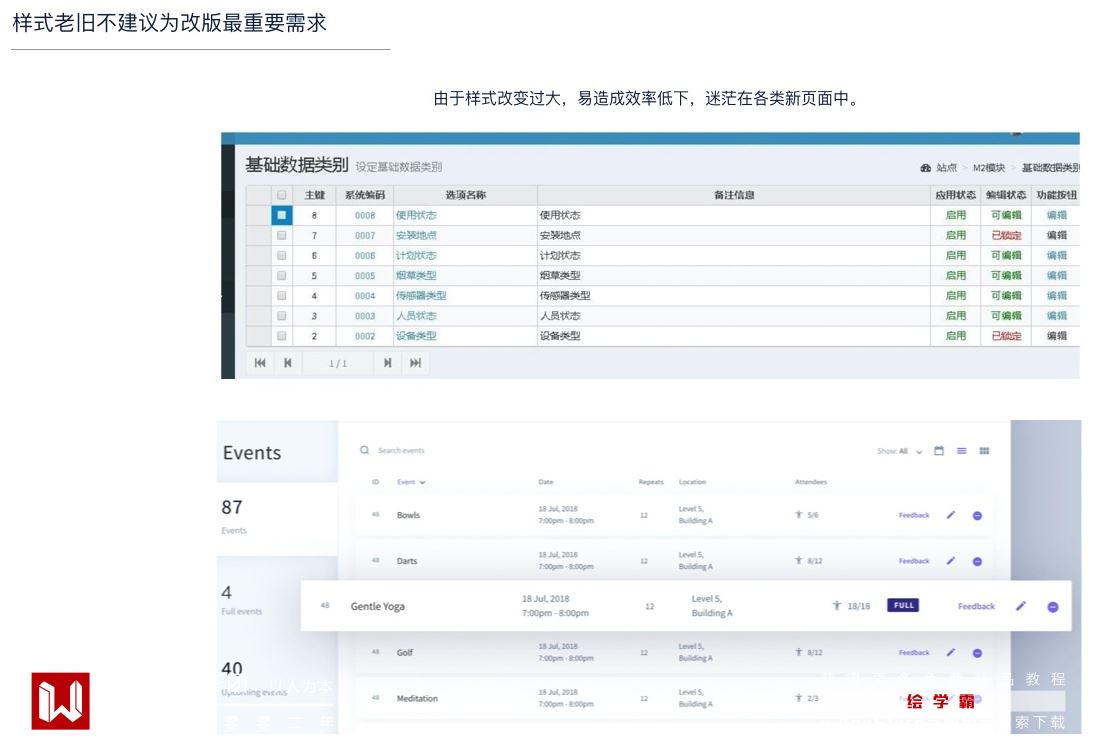
Task: Edit the Gentle Yoga event pencil icon
Action: (1021, 606)
